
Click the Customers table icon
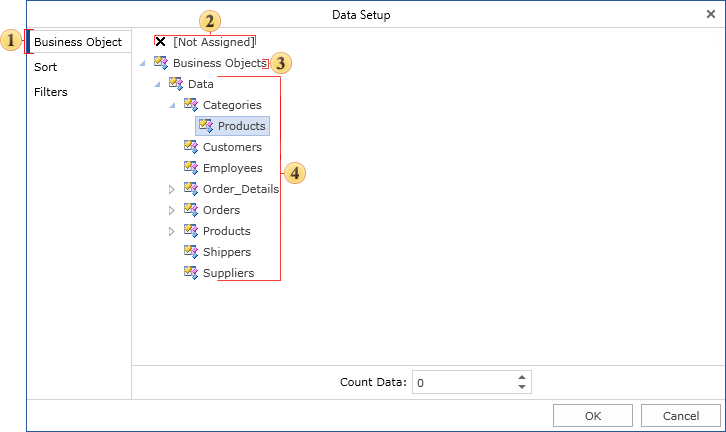point(191,147)
